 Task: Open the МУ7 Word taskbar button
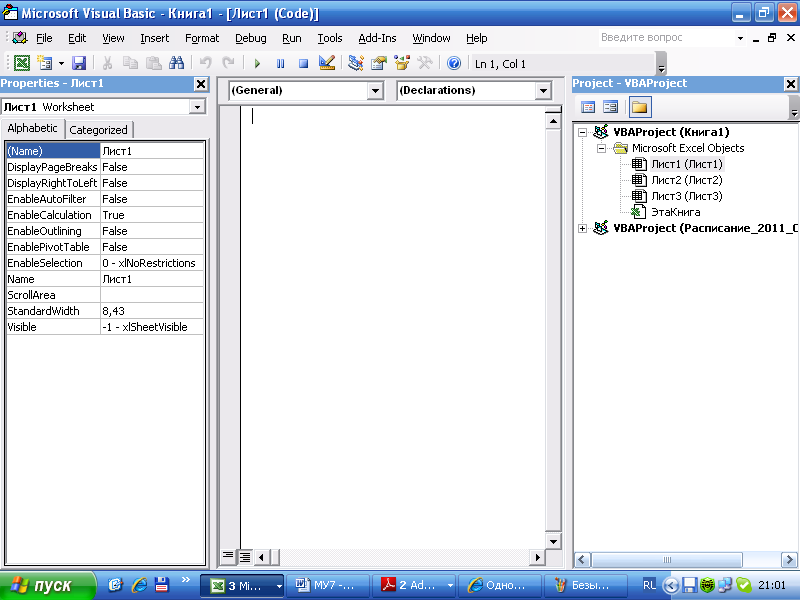click(328, 585)
